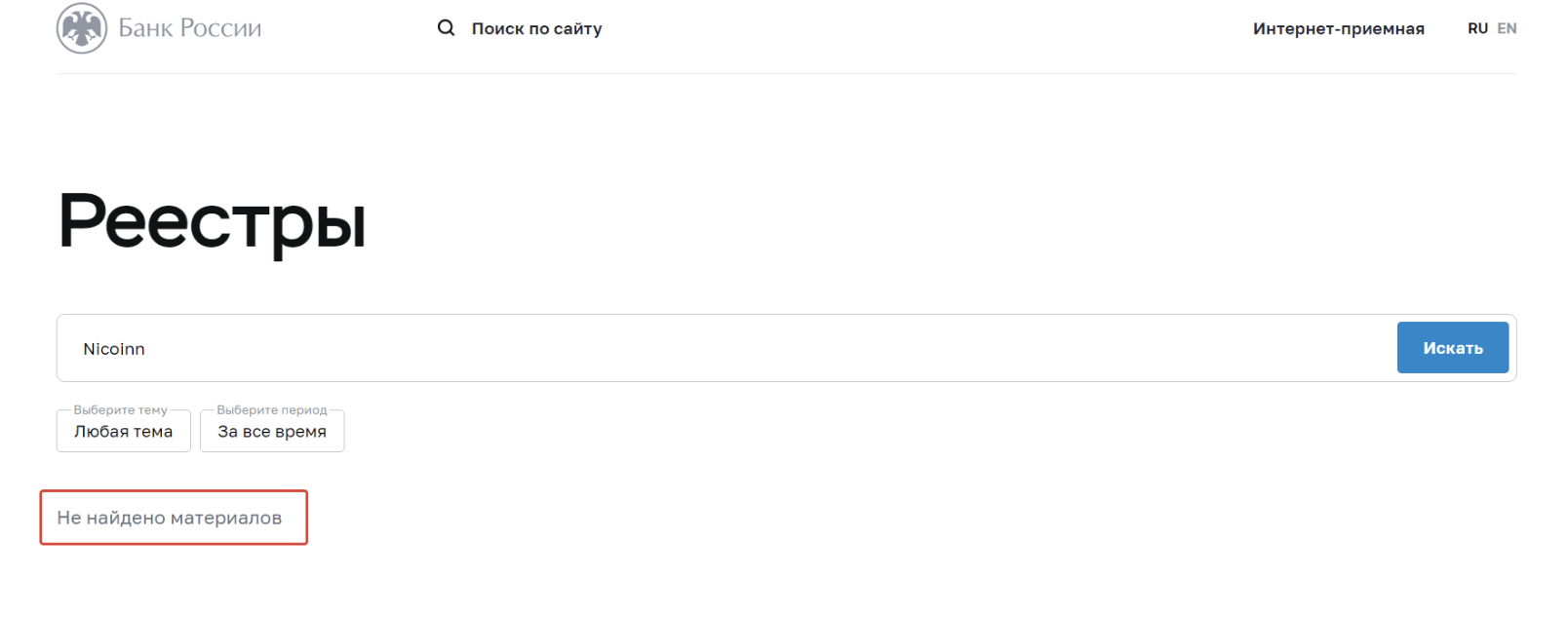Click the magnifying glass search icon
Image resolution: width=1568 pixels, height=618 pixels.
(x=446, y=28)
